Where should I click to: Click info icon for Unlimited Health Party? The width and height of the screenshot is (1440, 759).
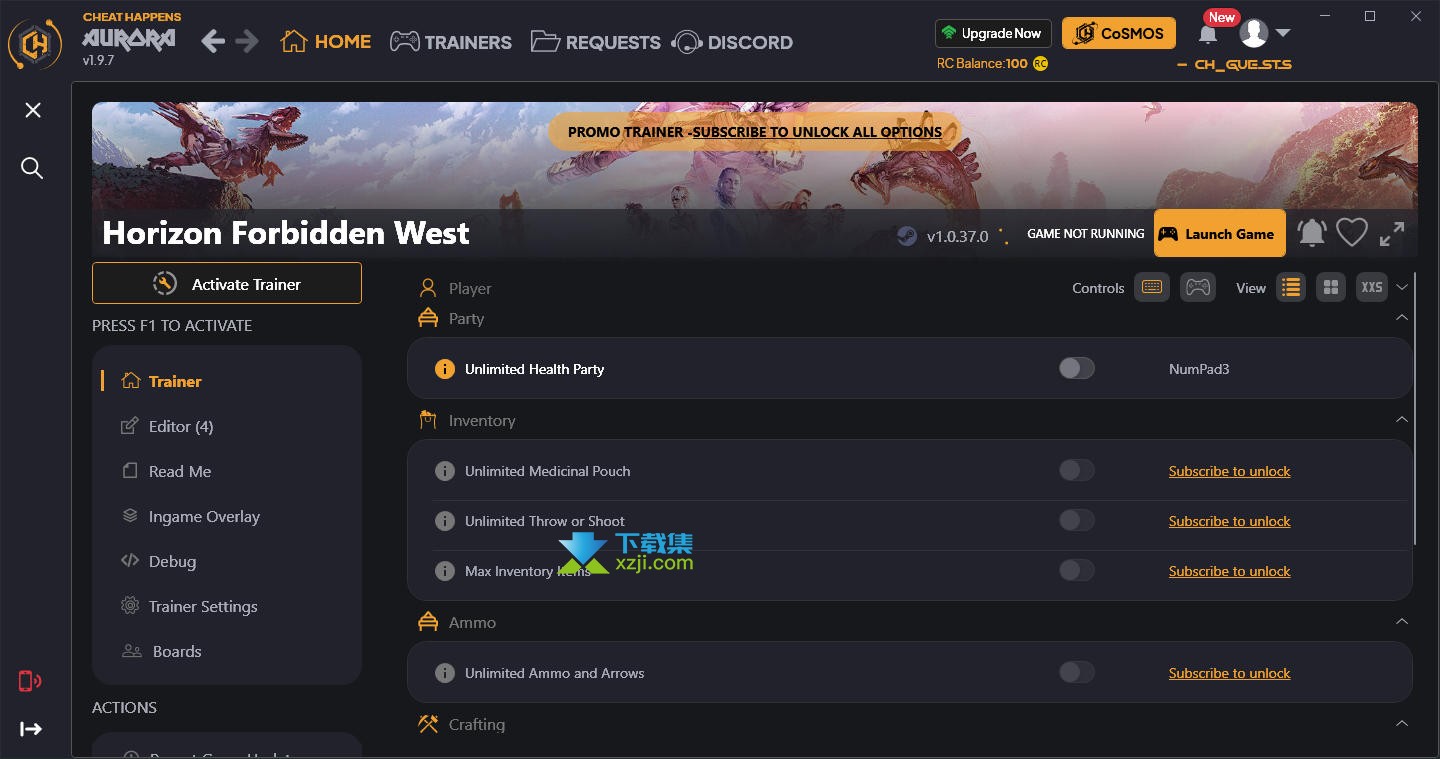445,369
